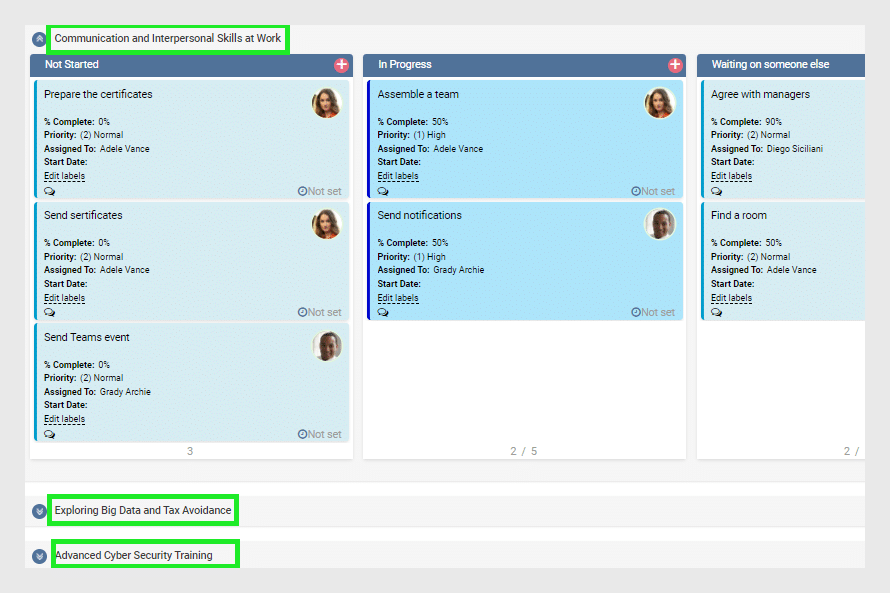The height and width of the screenshot is (593, 890).
Task: Edit labels on Prepare the certificates card
Action: click(64, 176)
